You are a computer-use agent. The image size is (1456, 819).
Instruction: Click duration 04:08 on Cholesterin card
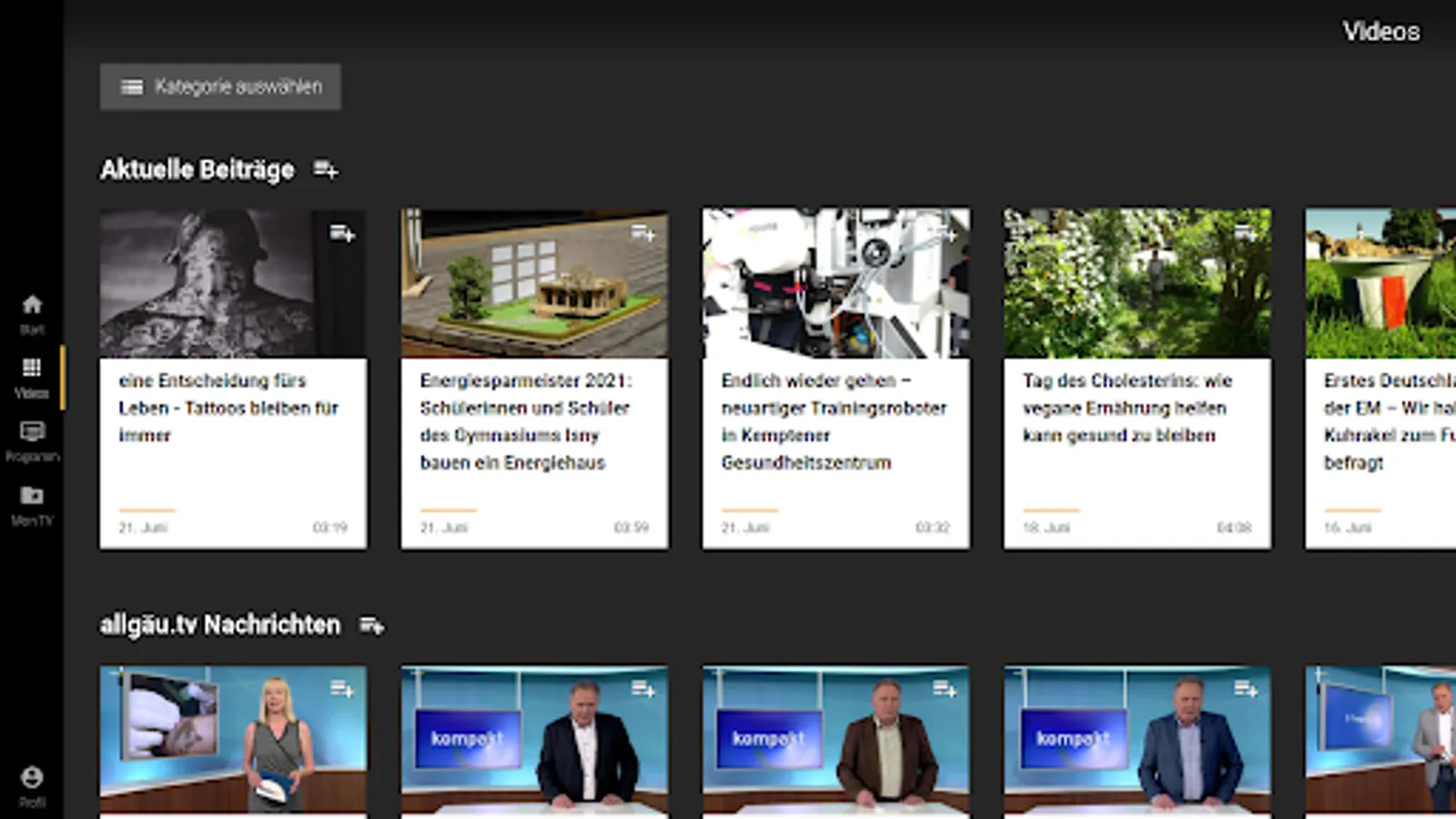(1235, 528)
